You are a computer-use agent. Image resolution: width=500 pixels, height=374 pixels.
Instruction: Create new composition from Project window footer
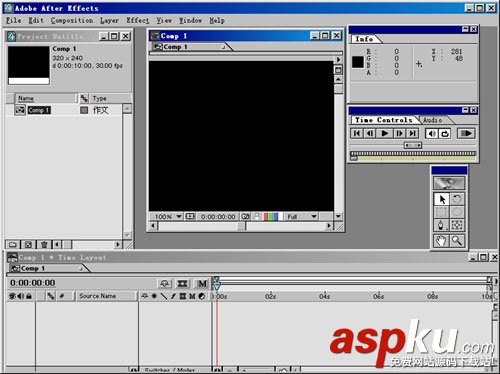(x=28, y=245)
